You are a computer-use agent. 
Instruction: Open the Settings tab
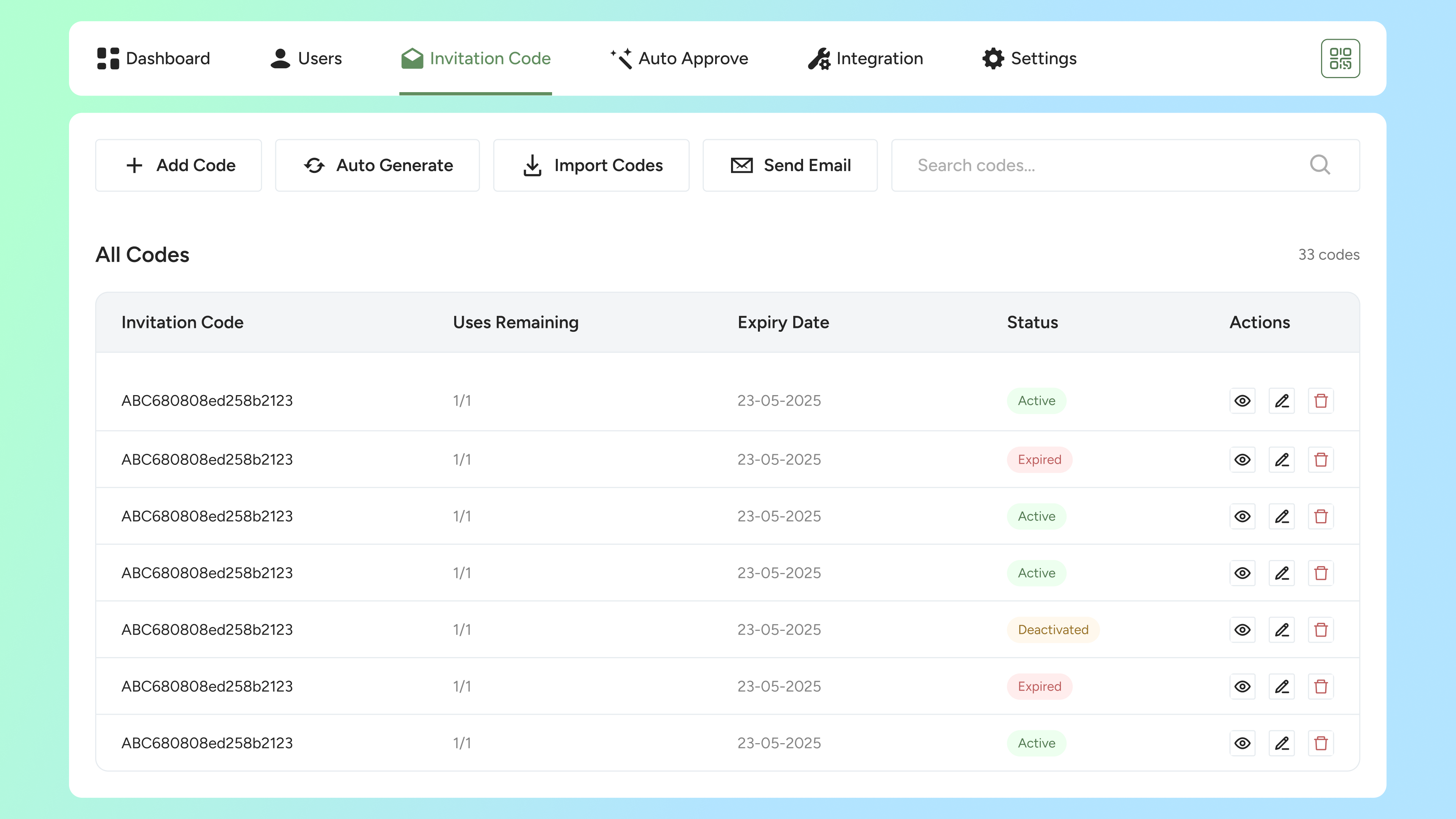coord(1029,58)
